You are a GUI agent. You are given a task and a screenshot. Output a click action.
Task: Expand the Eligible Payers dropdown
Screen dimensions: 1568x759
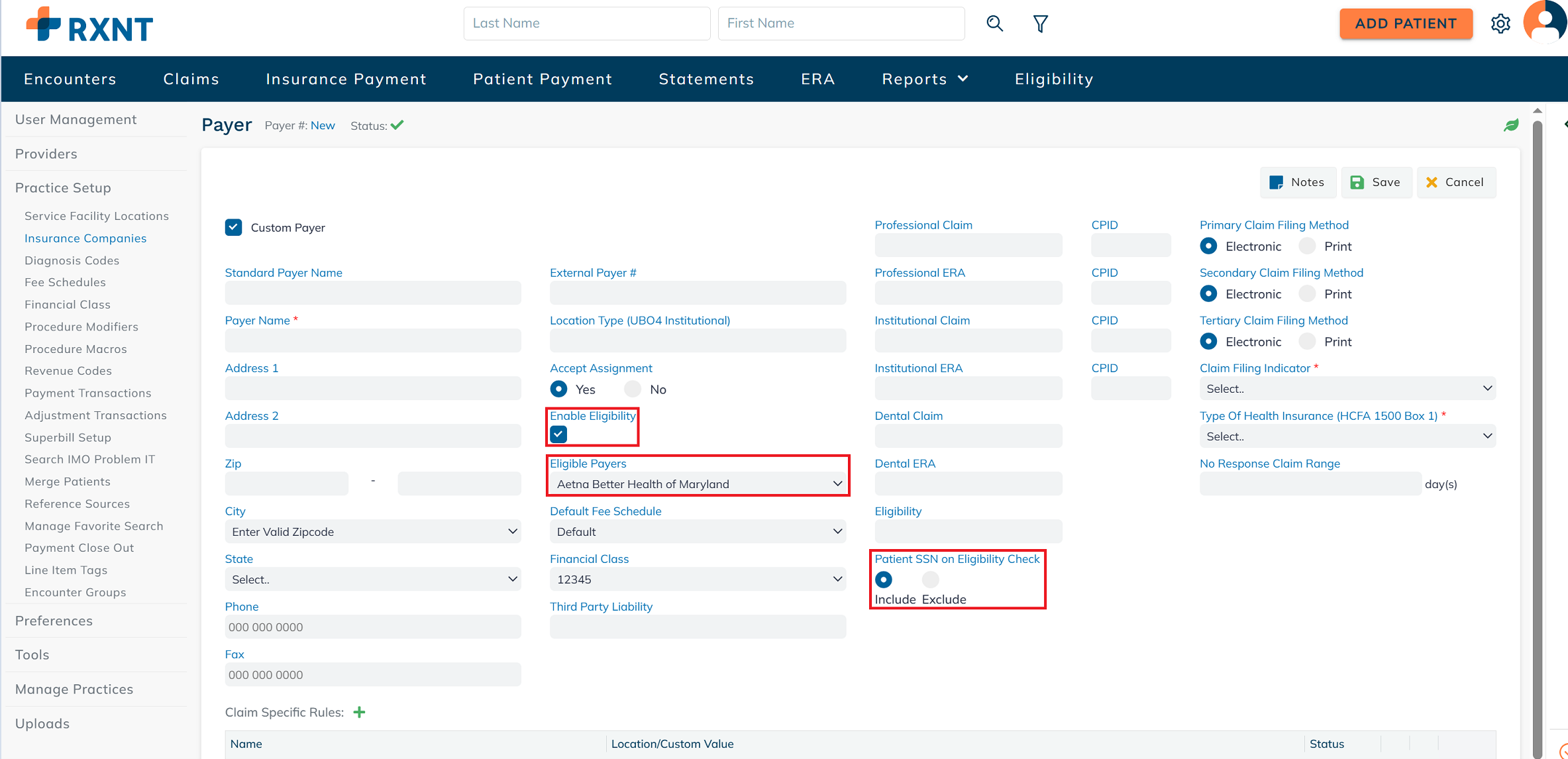coord(698,484)
